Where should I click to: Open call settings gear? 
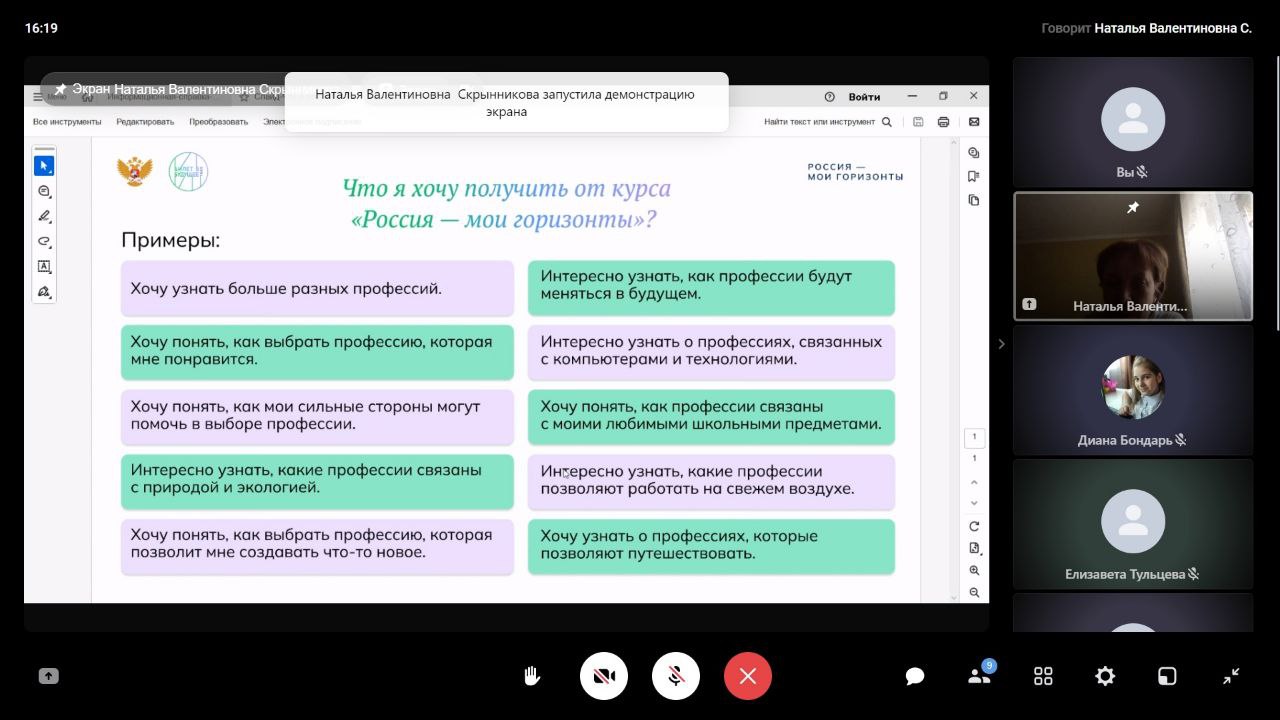[x=1105, y=676]
